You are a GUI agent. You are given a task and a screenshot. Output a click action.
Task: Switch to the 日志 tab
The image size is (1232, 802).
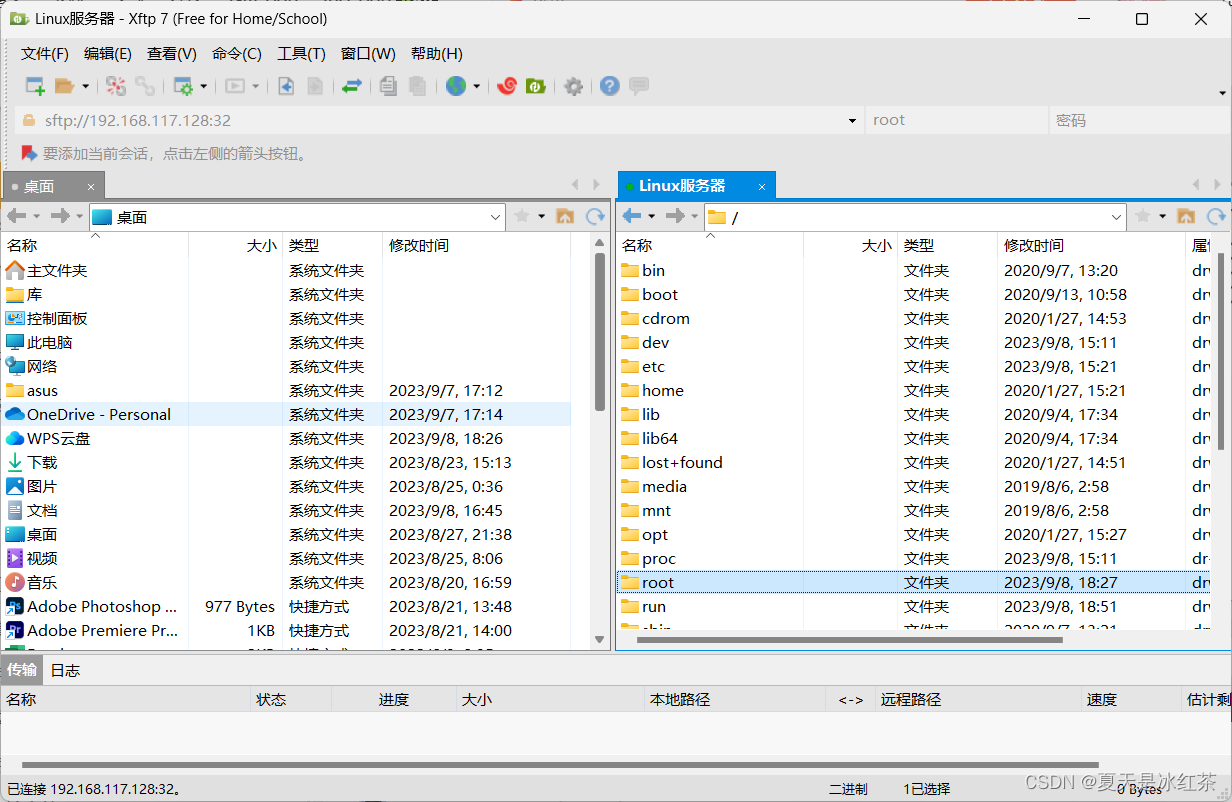[x=64, y=670]
